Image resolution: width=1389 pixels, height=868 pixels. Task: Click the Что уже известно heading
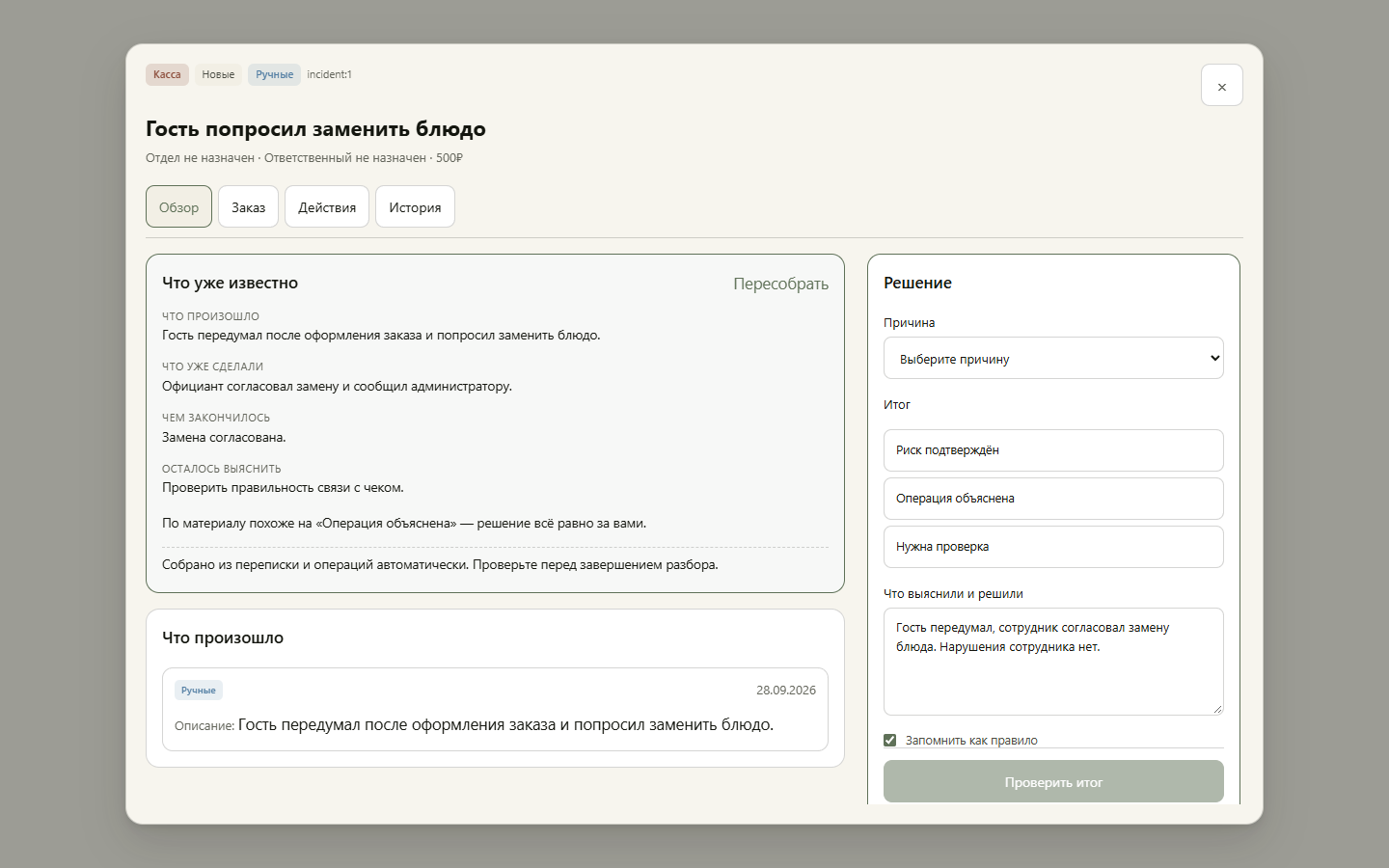[x=230, y=283]
